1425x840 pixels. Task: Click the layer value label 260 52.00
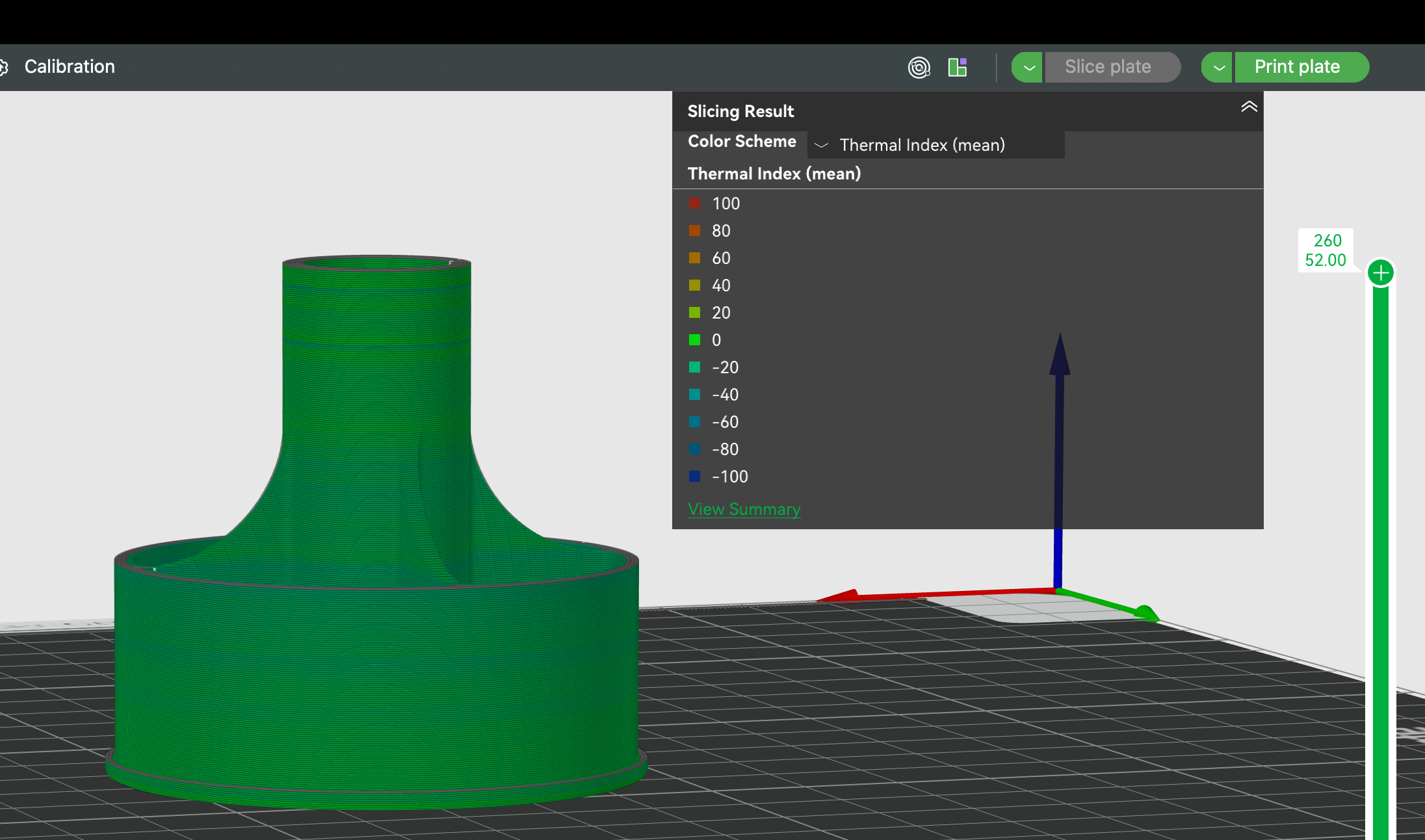(1326, 250)
